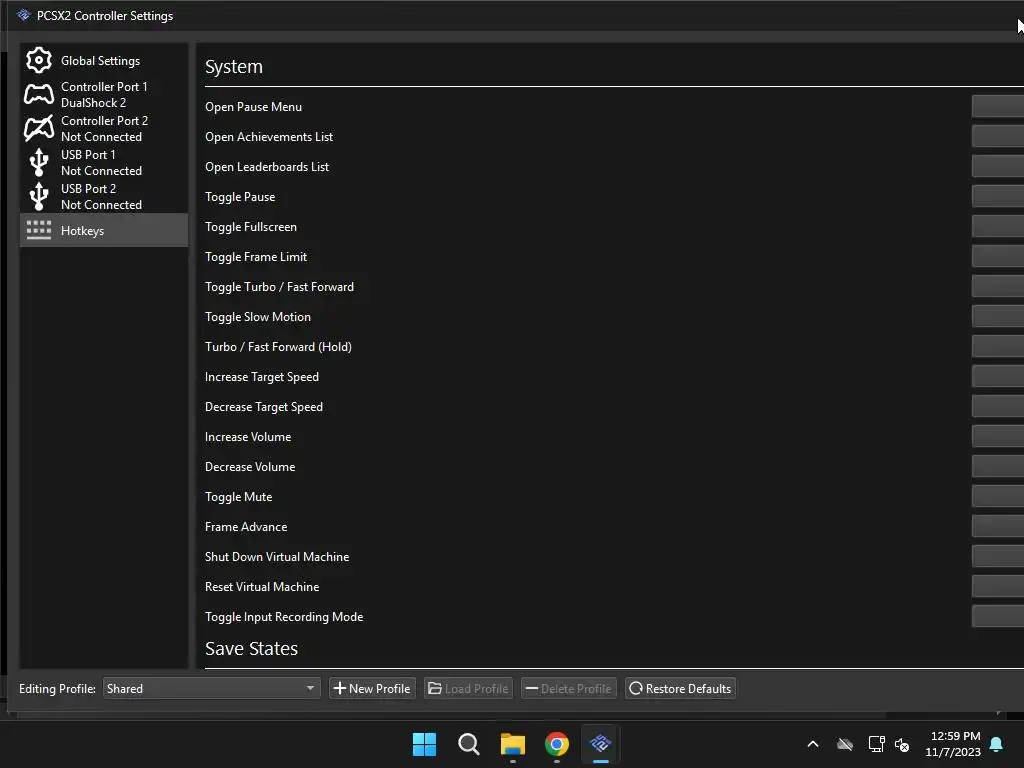The height and width of the screenshot is (768, 1024).
Task: Click the USB Port 2 icon
Action: point(39,197)
